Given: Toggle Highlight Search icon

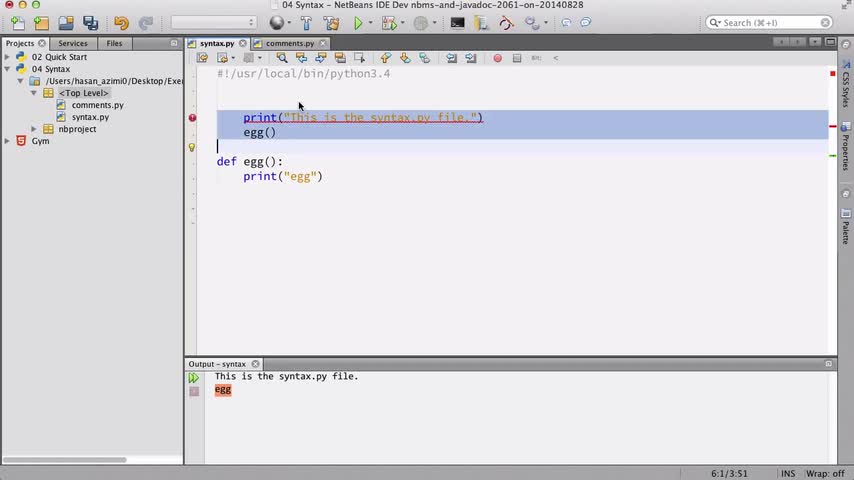Looking at the screenshot, I should point(340,58).
